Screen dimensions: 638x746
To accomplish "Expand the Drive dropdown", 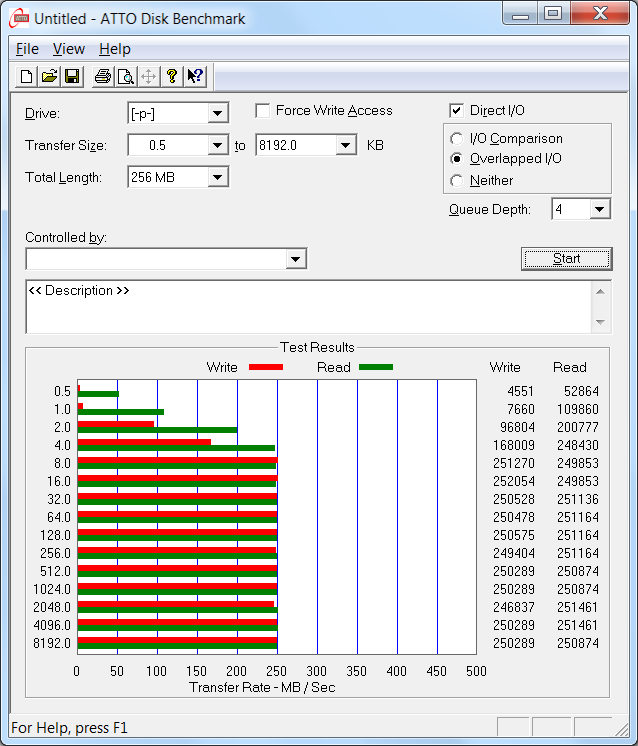I will [x=217, y=113].
